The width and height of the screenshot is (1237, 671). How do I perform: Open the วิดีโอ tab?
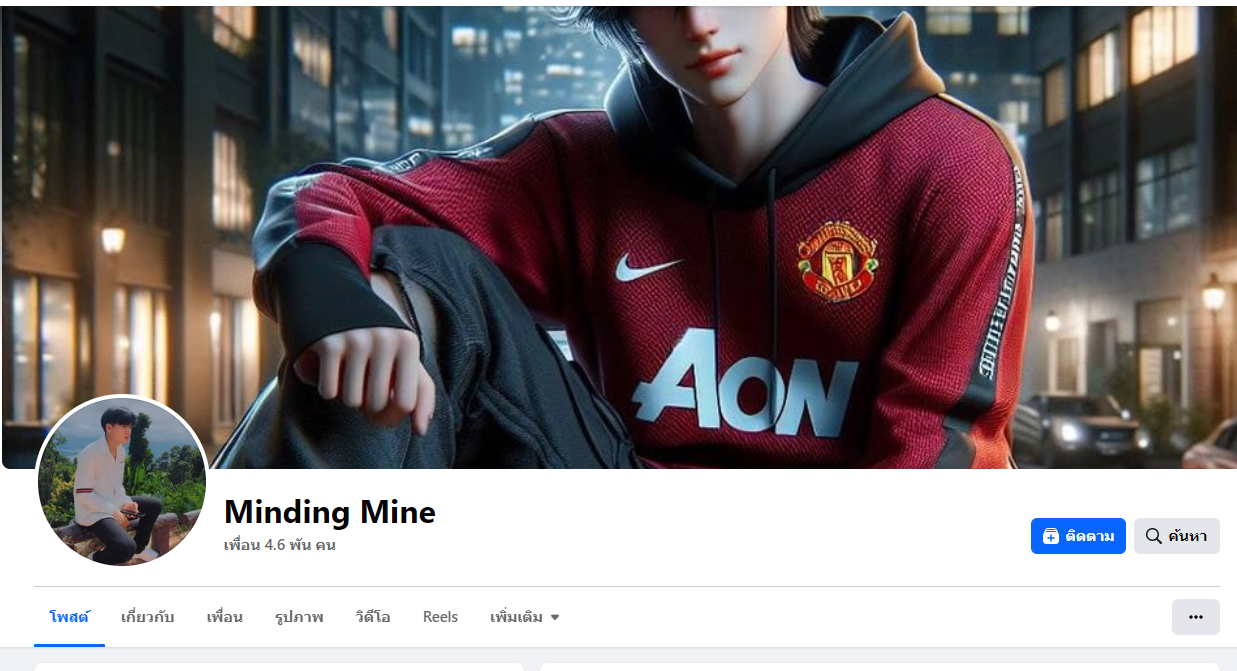[x=373, y=617]
